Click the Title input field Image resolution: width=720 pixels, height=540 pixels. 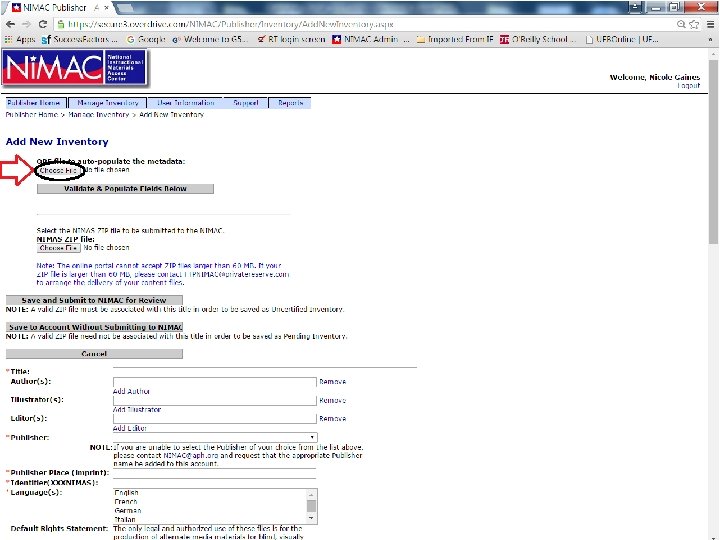click(265, 372)
